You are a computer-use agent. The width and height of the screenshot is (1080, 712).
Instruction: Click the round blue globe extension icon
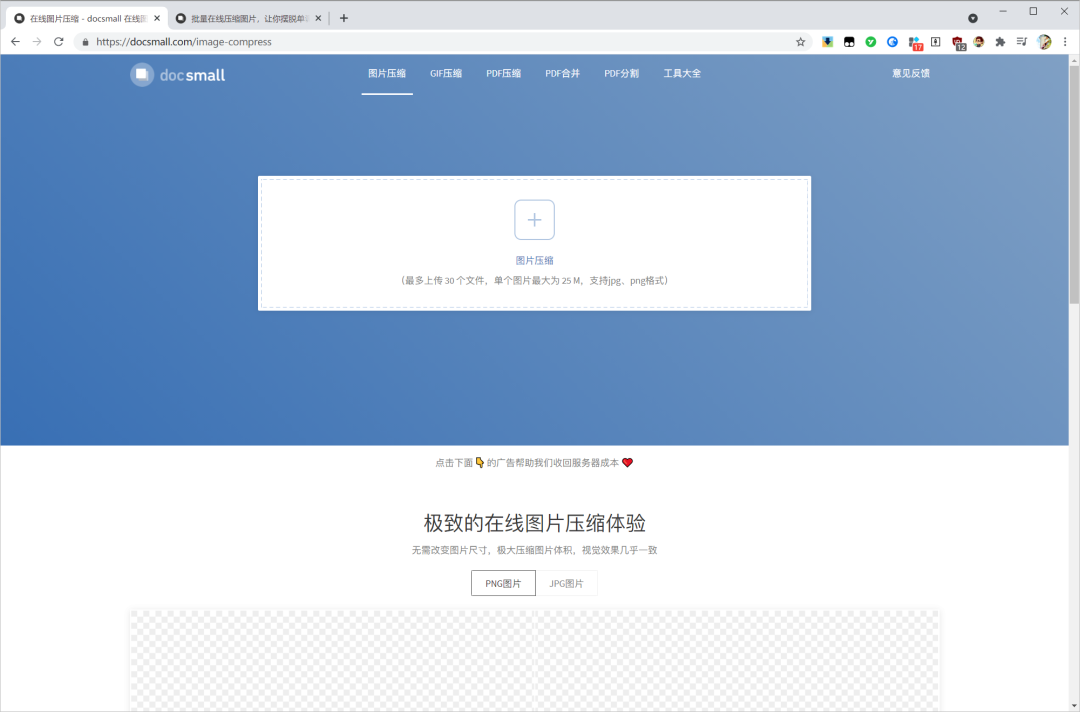(893, 41)
